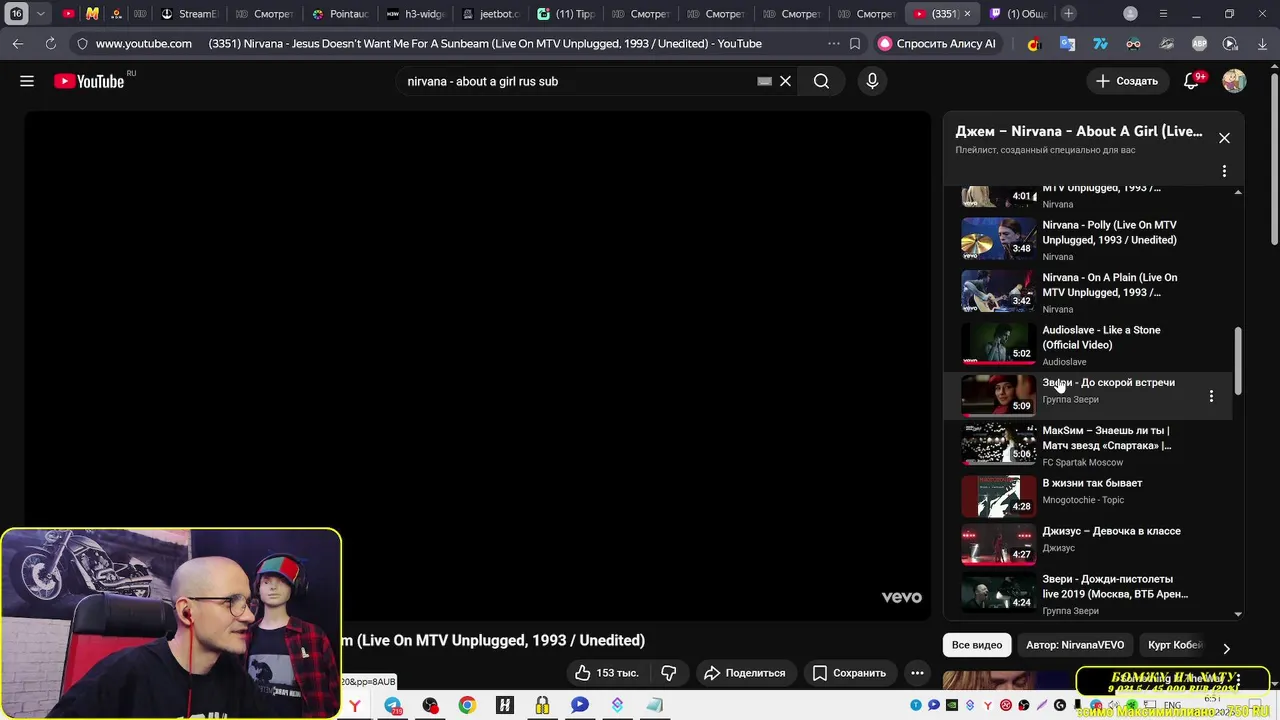Close the Джем playlist panel
Screen dimensions: 1280x720
(x=1224, y=138)
